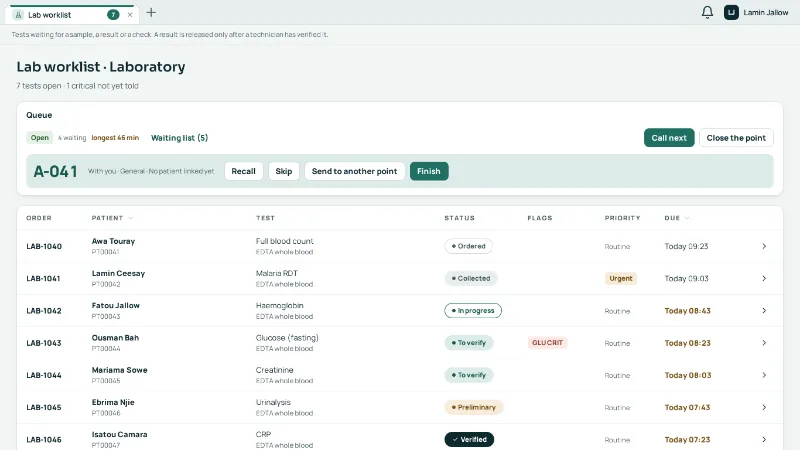Open Lamin Jallow user avatar
The height and width of the screenshot is (450, 800).
pyautogui.click(x=731, y=12)
